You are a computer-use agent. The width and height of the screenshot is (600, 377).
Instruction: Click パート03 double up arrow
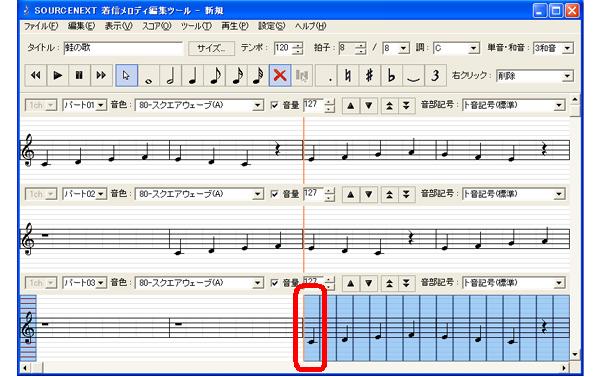coord(389,283)
